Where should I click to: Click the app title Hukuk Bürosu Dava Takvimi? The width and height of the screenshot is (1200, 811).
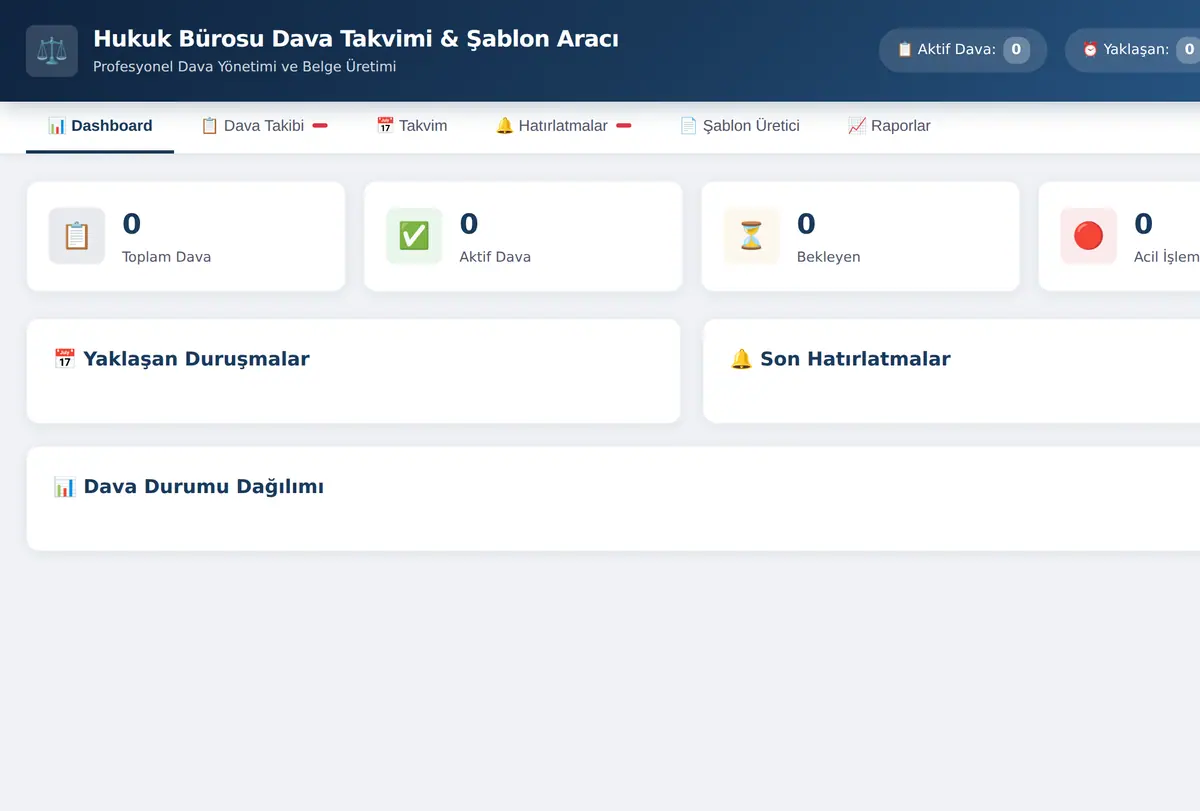[356, 39]
